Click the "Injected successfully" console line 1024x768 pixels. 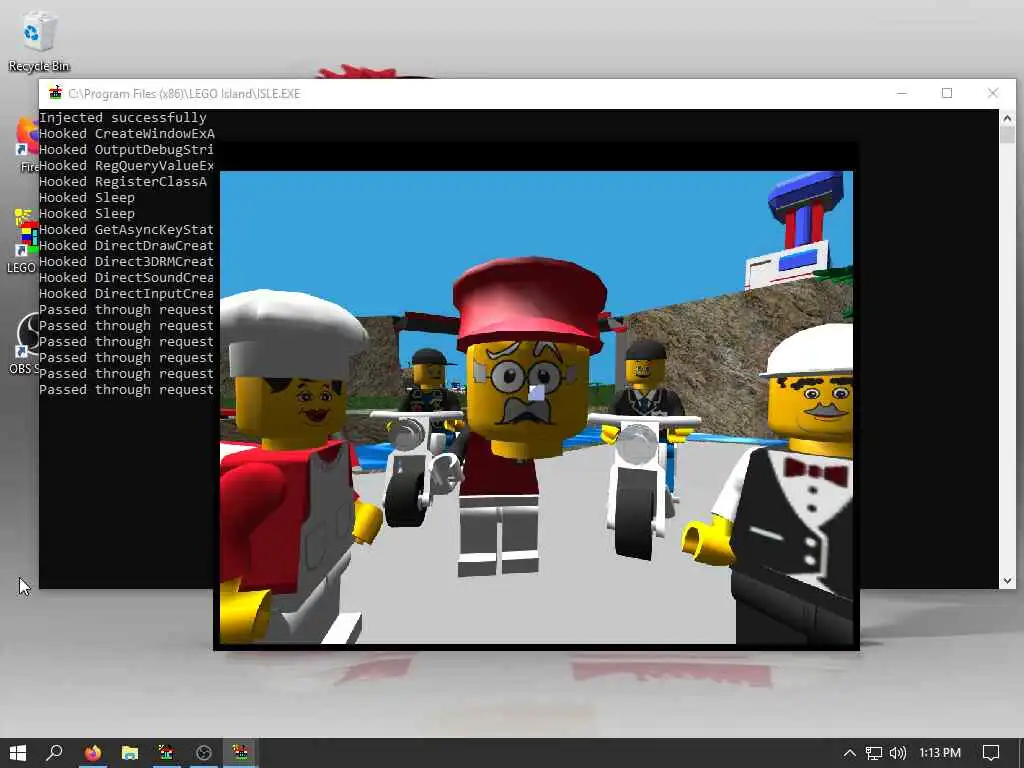click(123, 118)
